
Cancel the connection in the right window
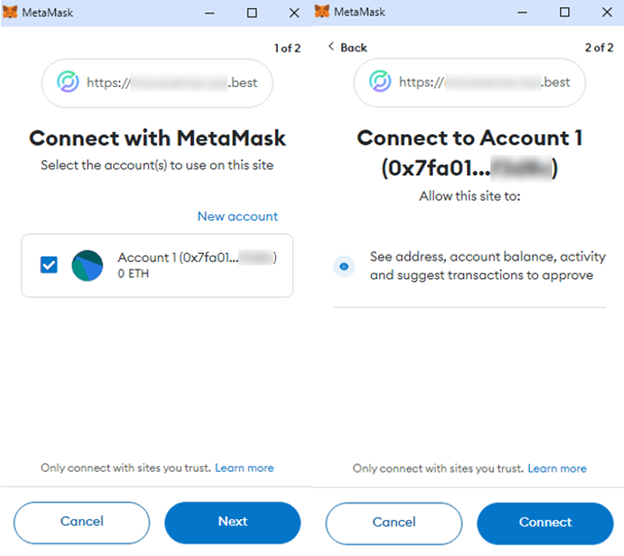(393, 522)
